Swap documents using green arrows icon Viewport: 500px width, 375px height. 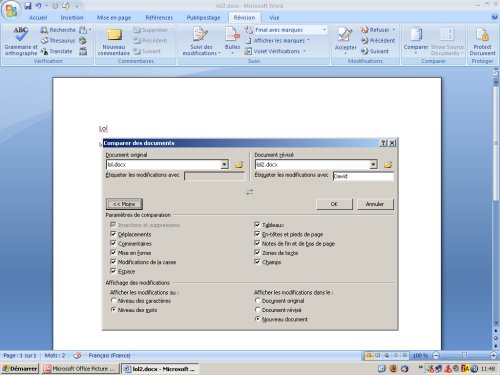click(250, 192)
